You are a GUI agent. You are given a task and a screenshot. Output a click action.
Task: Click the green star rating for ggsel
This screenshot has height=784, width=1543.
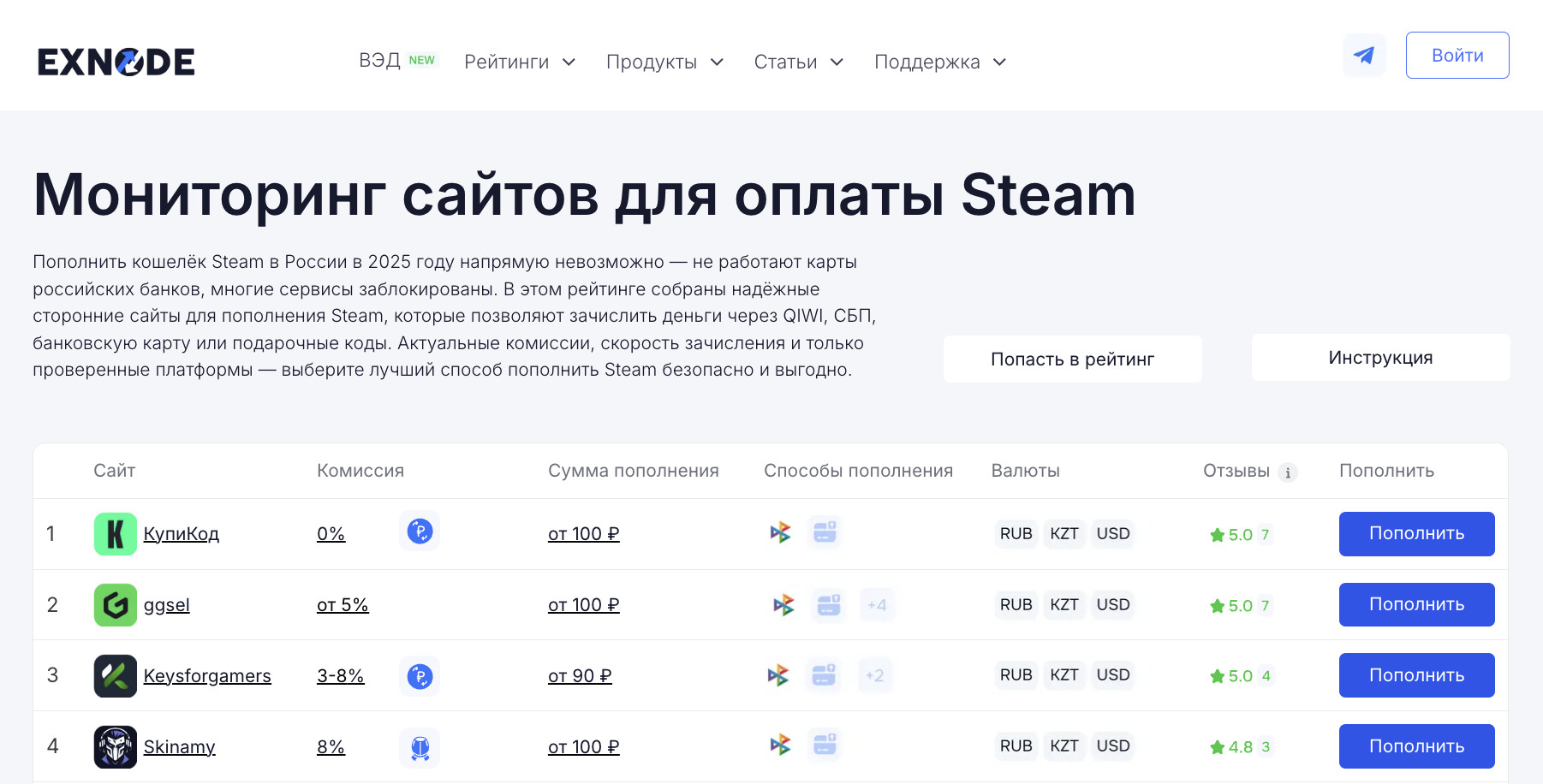coord(1217,606)
